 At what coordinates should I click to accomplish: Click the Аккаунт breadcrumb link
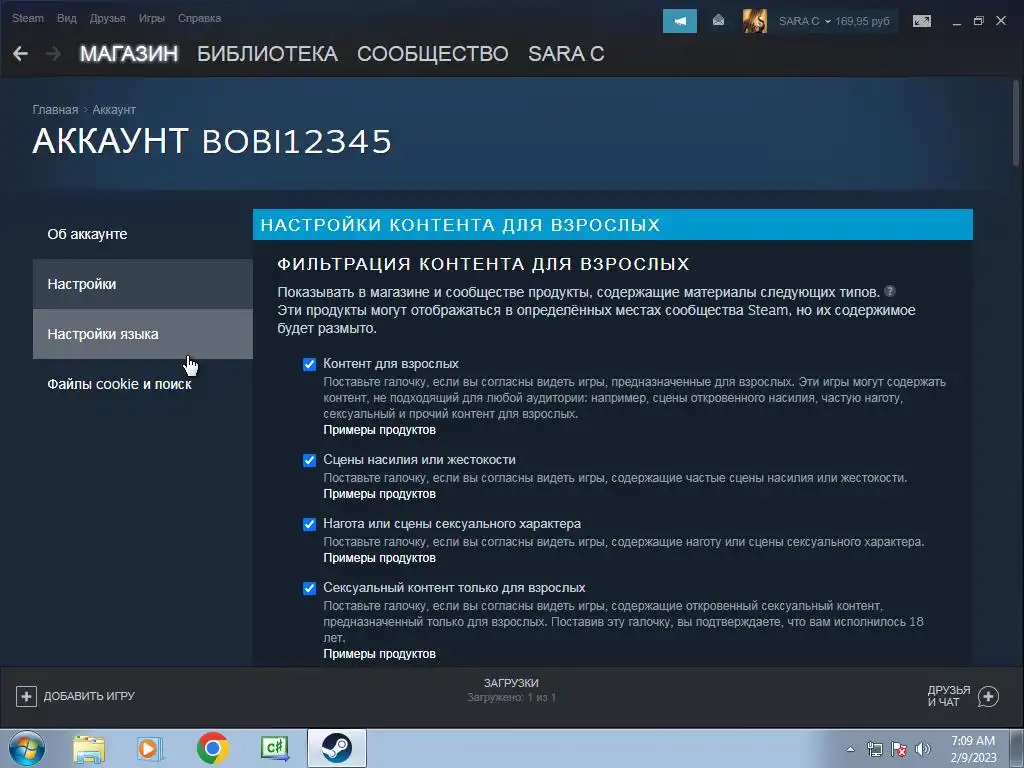click(114, 110)
